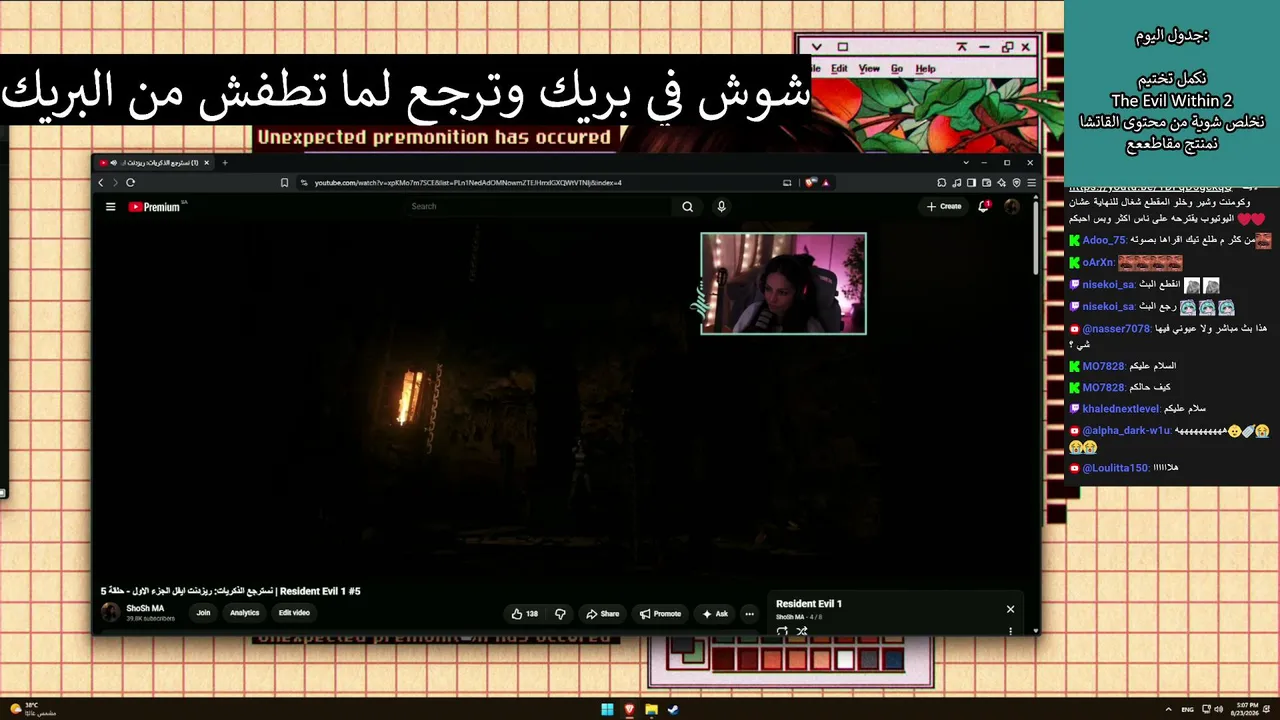Open Analytics for the video
1280x720 pixels.
pyautogui.click(x=245, y=613)
